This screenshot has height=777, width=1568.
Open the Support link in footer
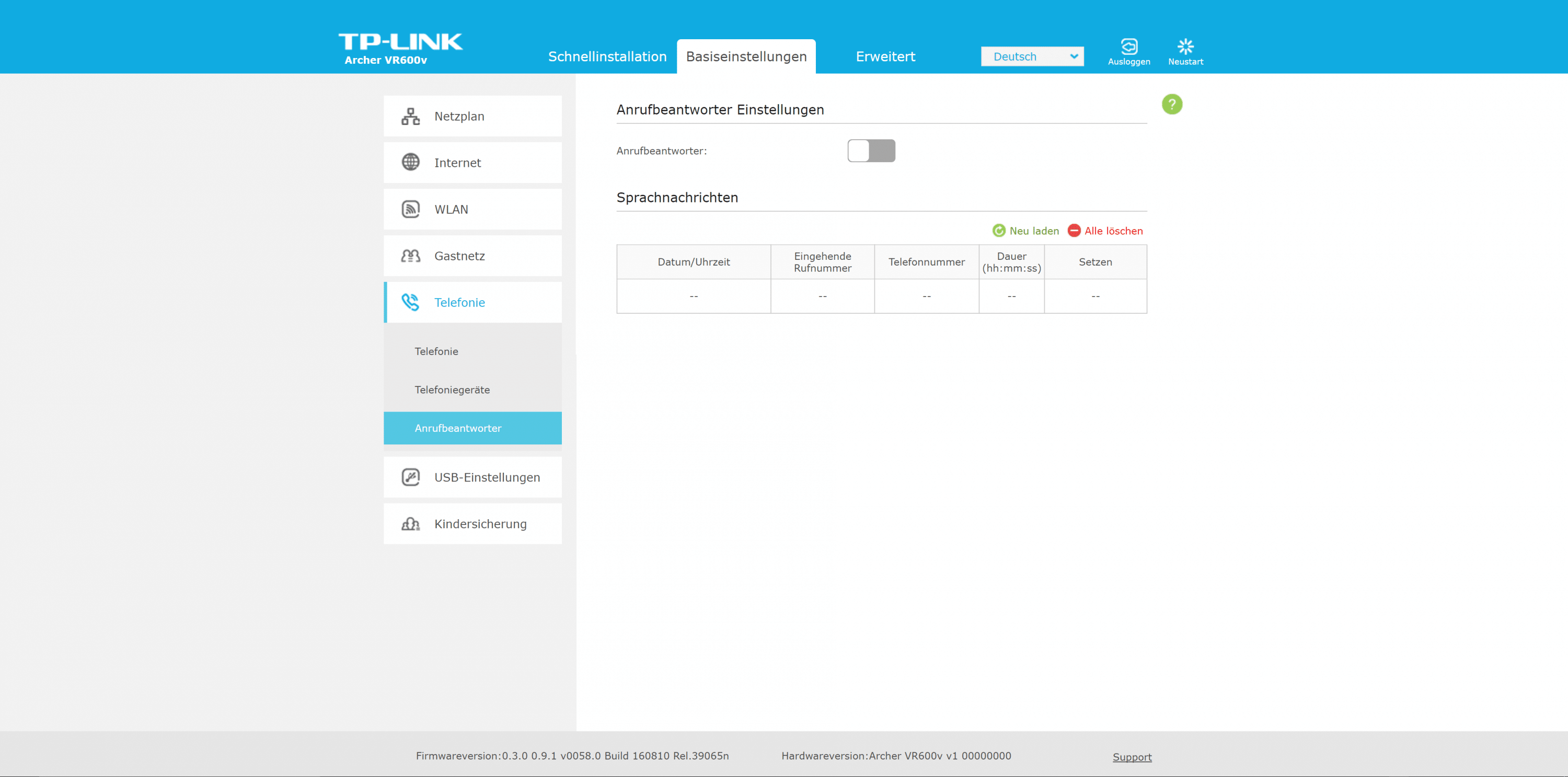(x=1132, y=757)
